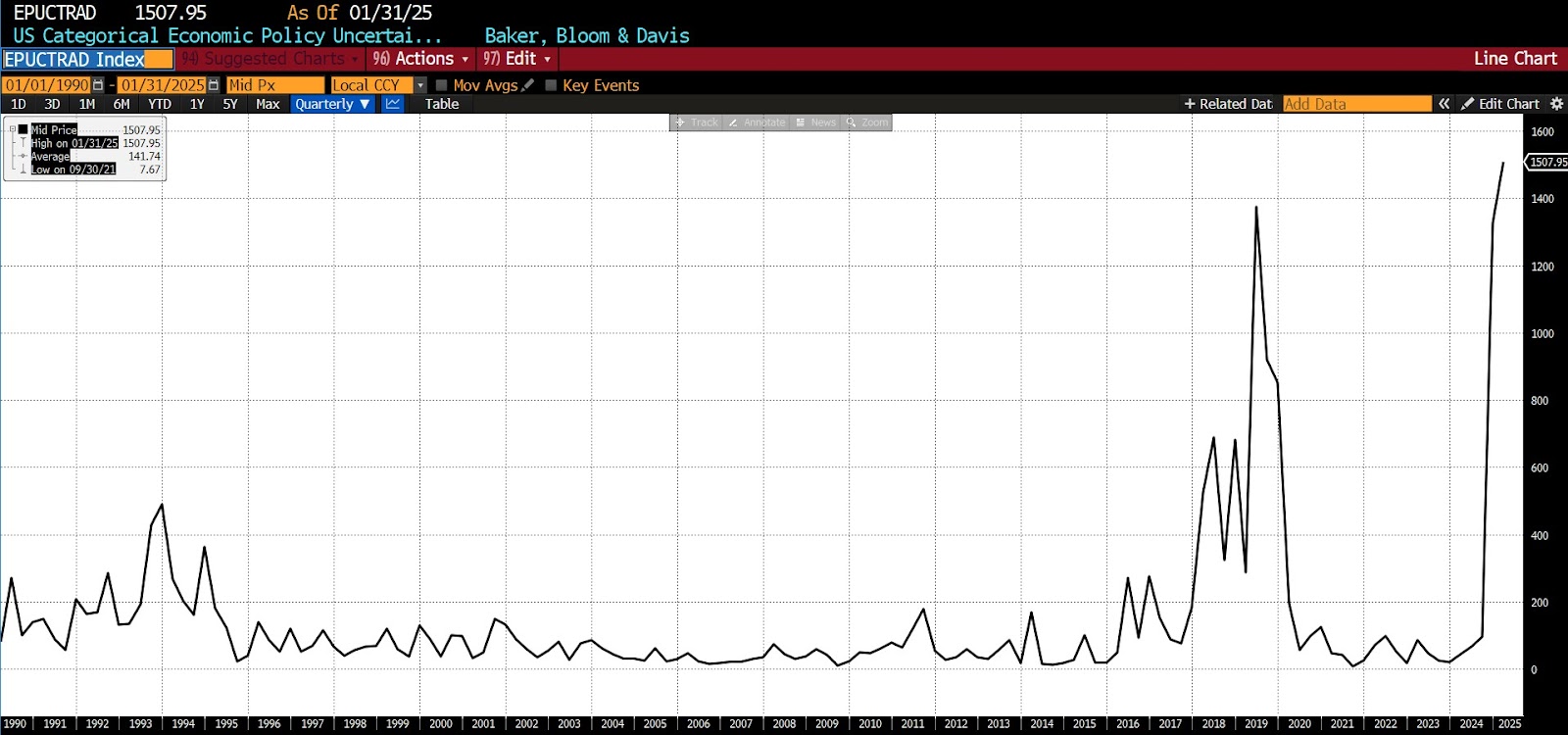Activate the Track crosshair tool
The height and width of the screenshot is (735, 1568).
[696, 122]
